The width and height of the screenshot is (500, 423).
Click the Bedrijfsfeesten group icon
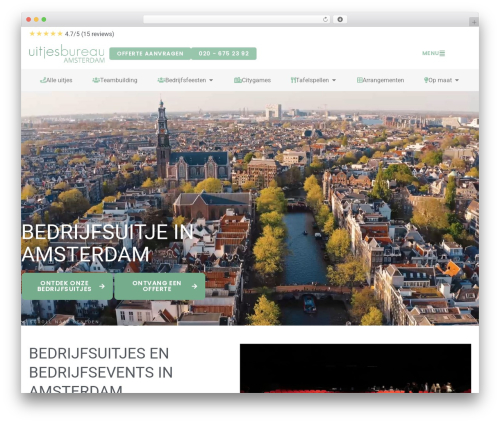[x=161, y=80]
